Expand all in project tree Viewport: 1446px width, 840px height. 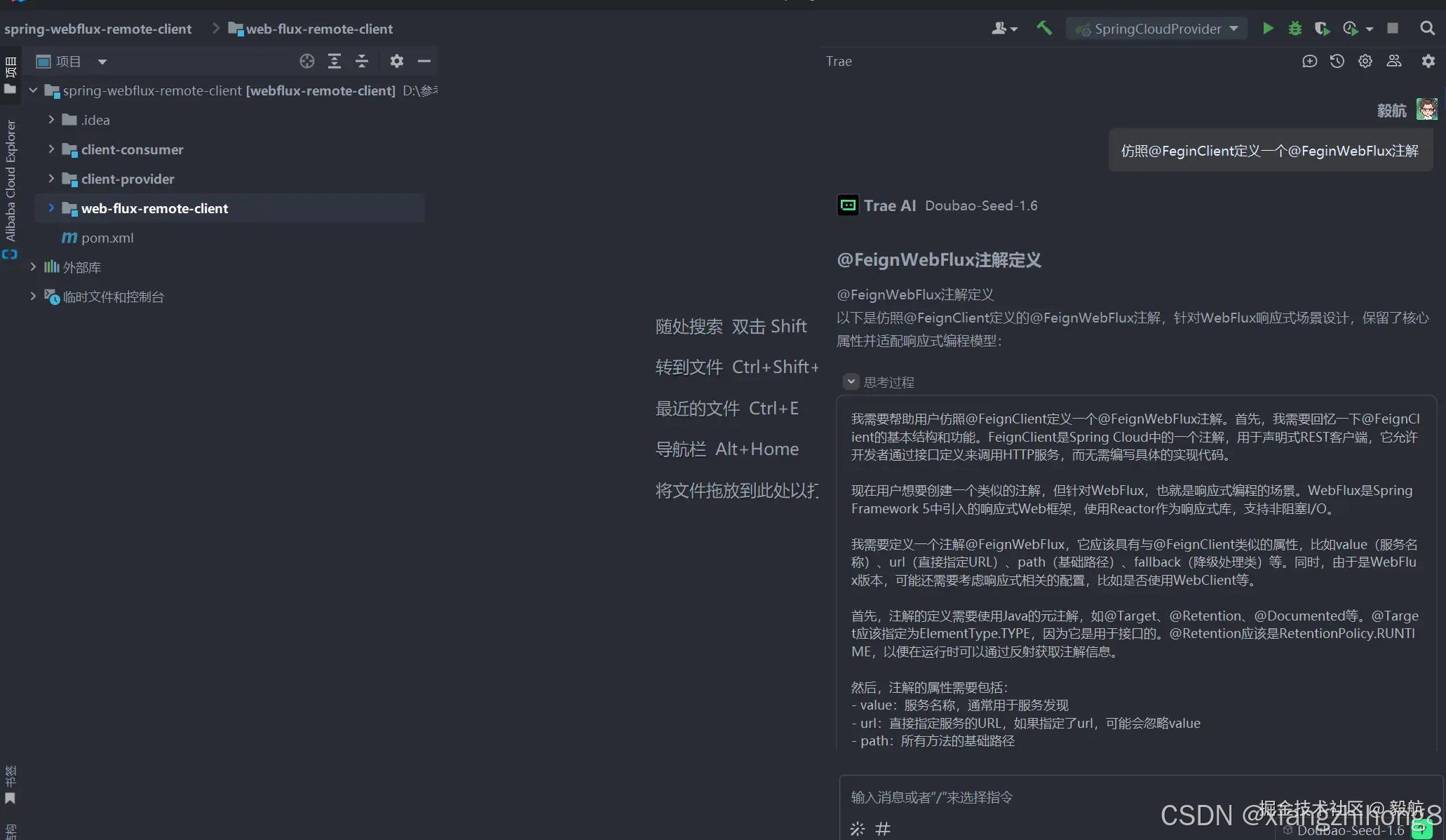(335, 61)
